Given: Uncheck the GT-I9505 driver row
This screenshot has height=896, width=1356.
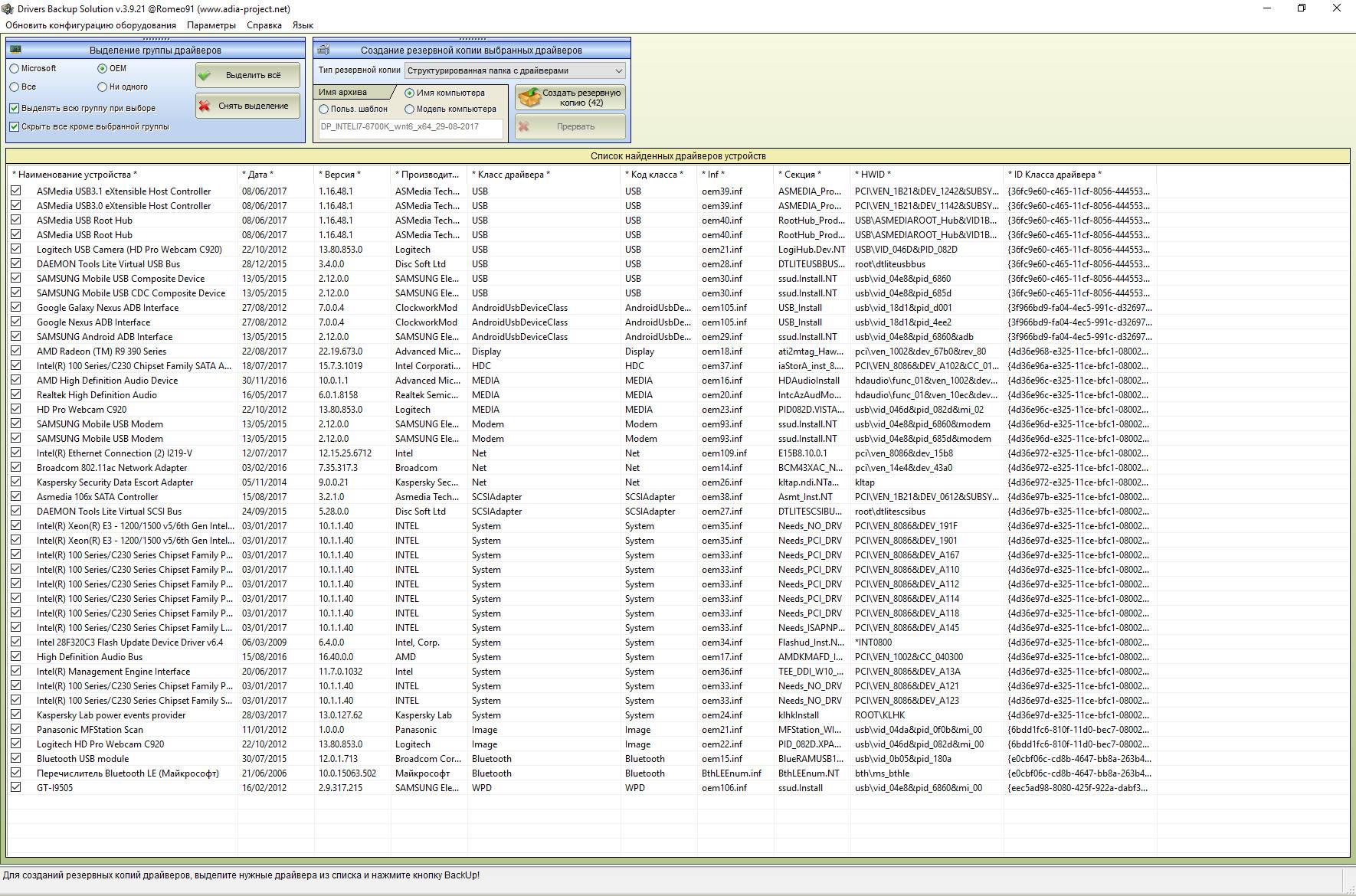Looking at the screenshot, I should pyautogui.click(x=15, y=787).
